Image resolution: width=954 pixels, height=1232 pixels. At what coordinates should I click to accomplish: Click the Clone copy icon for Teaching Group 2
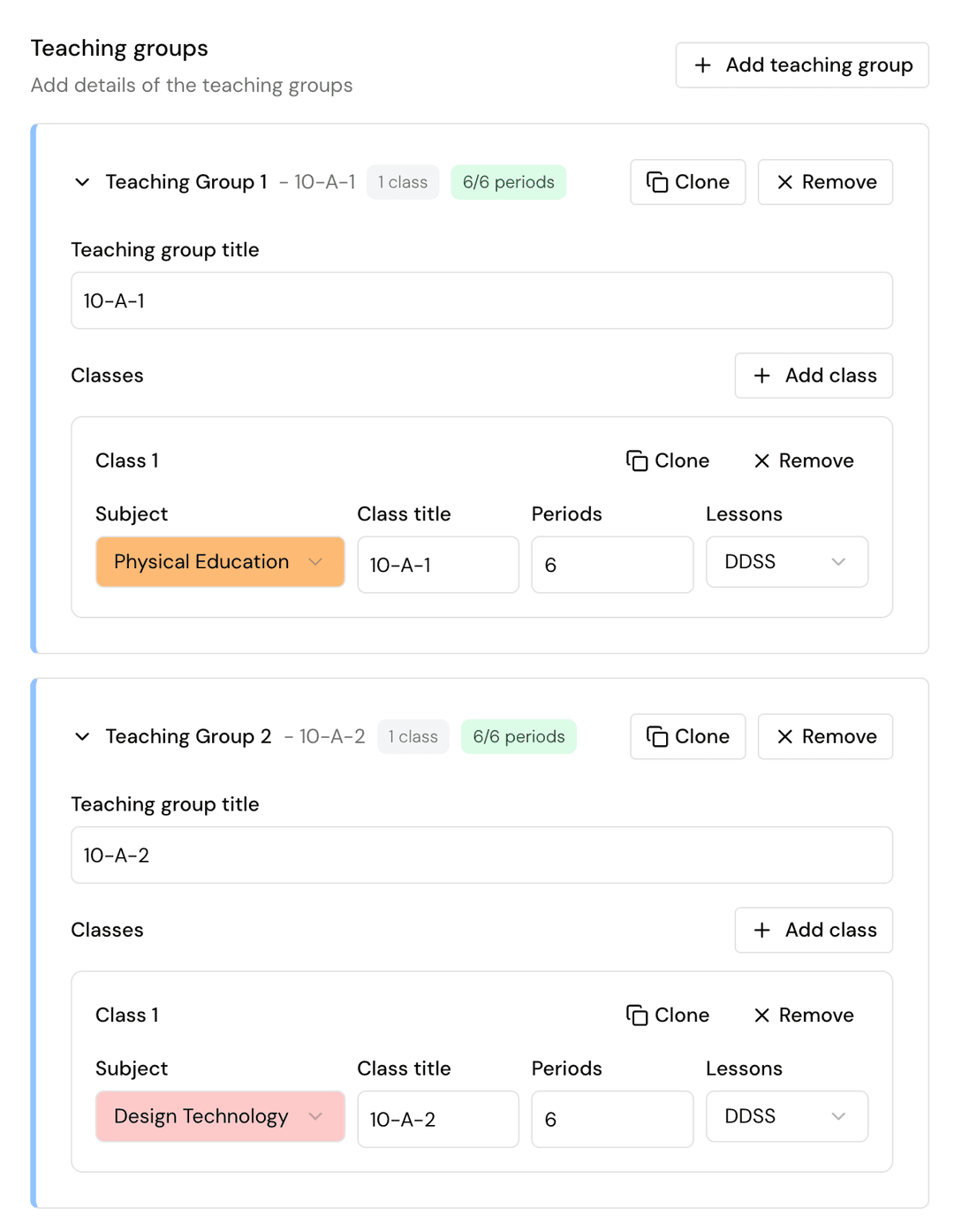(x=656, y=736)
